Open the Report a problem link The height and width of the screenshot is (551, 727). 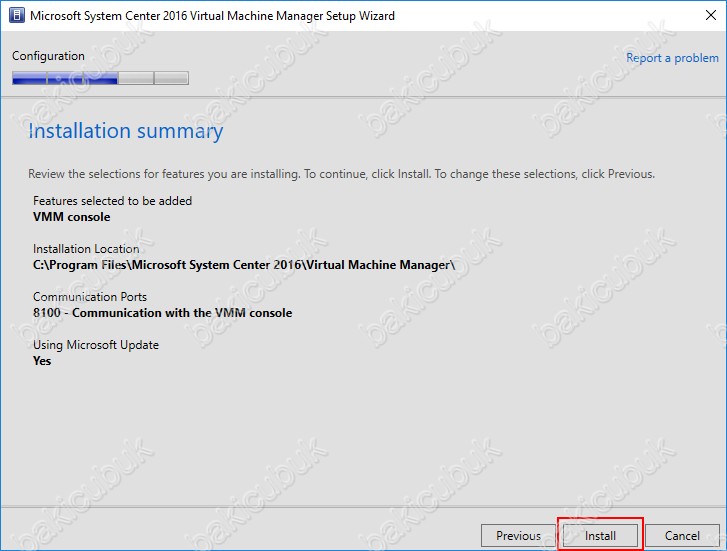tap(672, 58)
